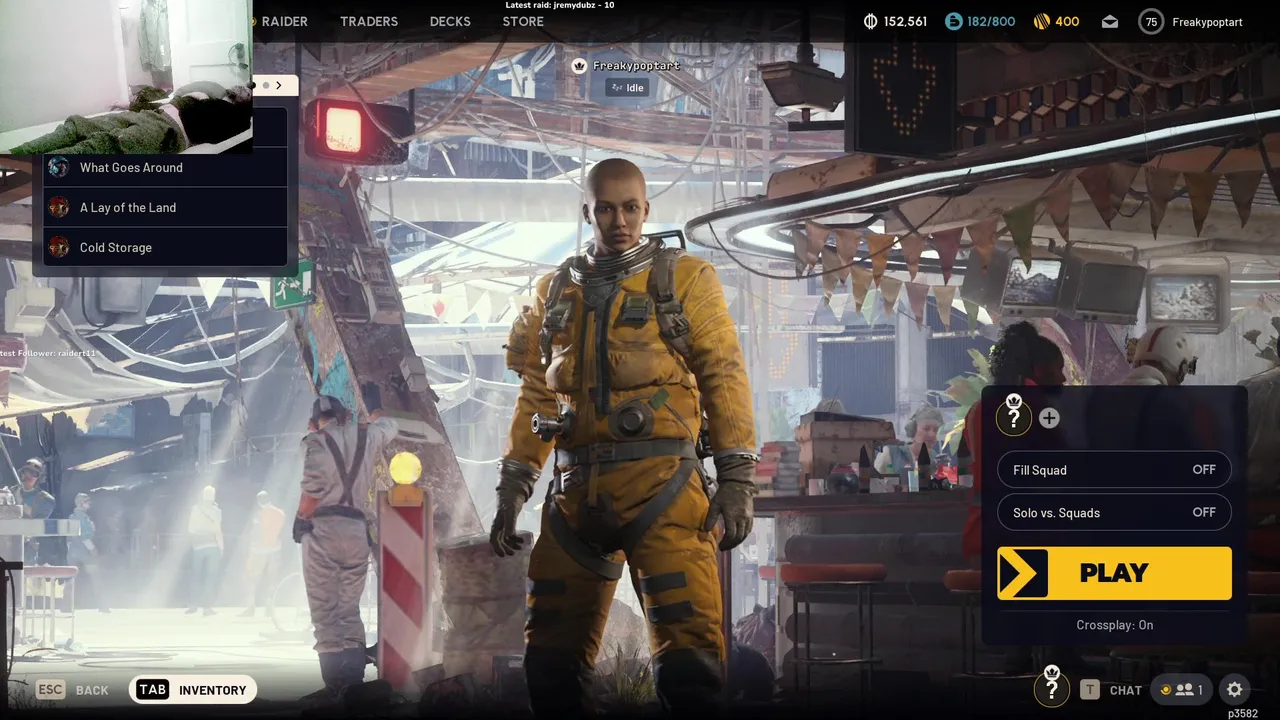Open Inventory with the TAB button

(193, 690)
